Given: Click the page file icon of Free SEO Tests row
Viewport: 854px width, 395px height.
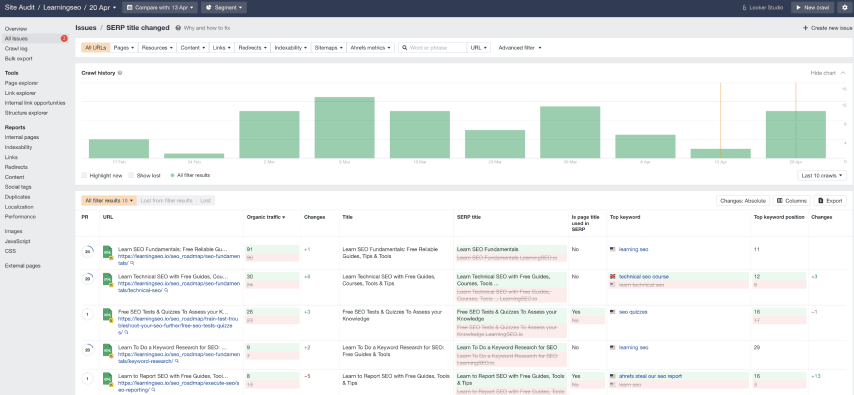Looking at the screenshot, I should [x=108, y=316].
